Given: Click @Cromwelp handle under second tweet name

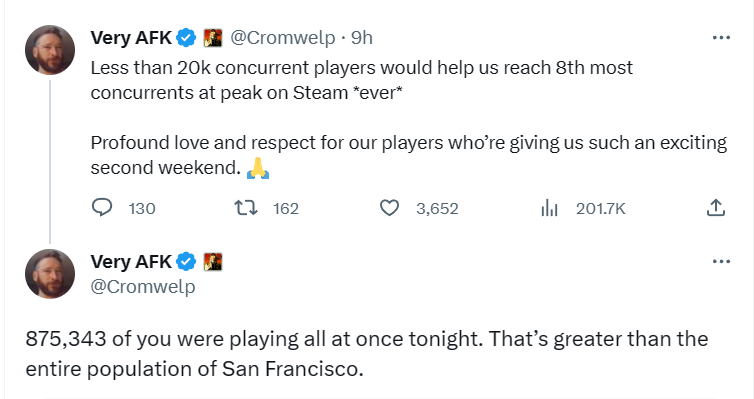Looking at the screenshot, I should (x=143, y=287).
